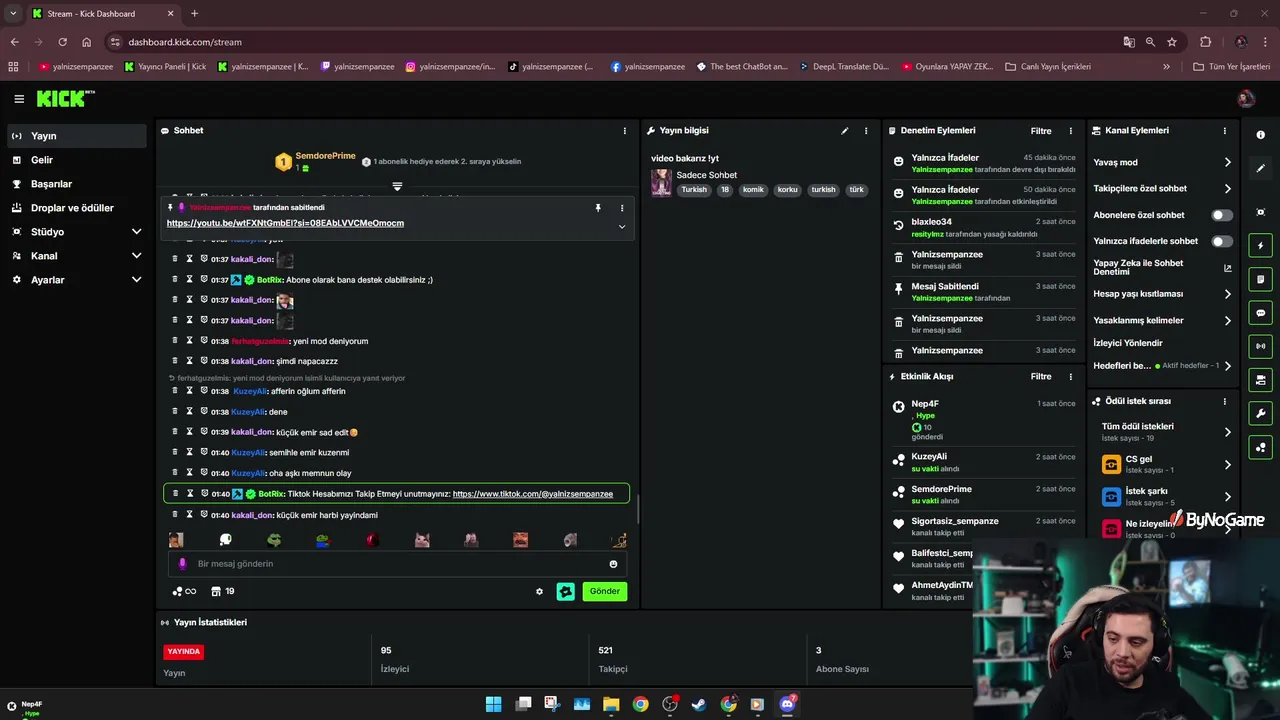This screenshot has height=720, width=1280.
Task: Open Yayın bilgisi three-dot menu
Action: pyautogui.click(x=866, y=131)
